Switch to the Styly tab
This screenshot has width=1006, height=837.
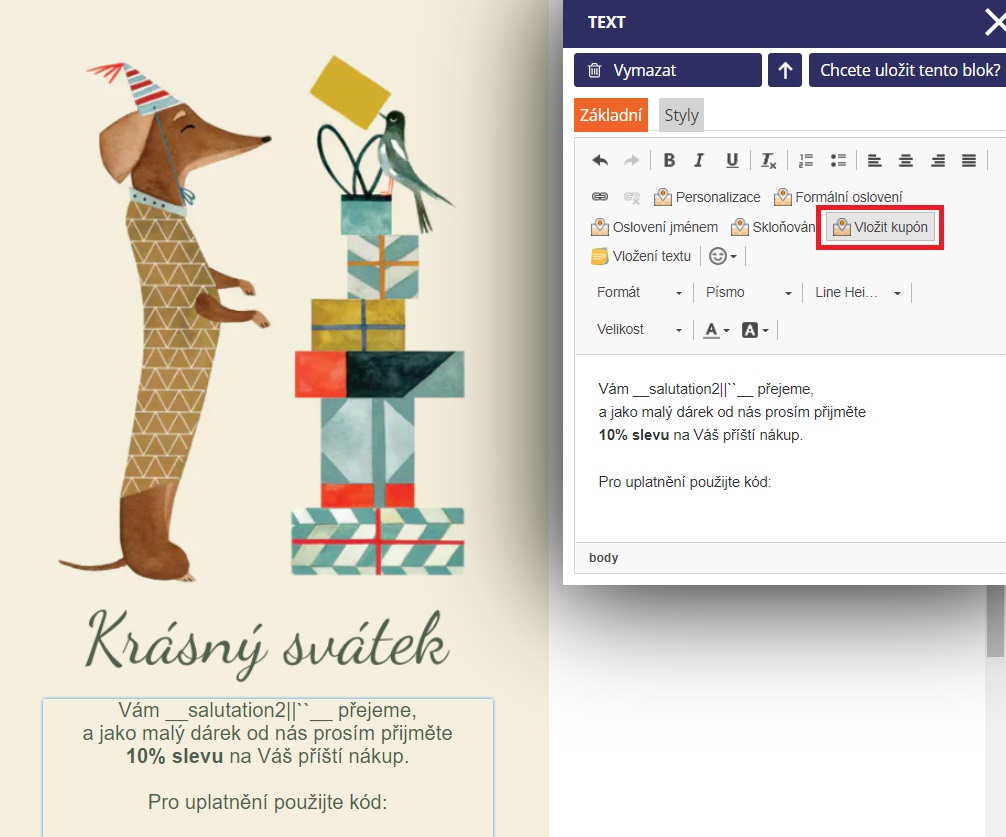pyautogui.click(x=681, y=115)
